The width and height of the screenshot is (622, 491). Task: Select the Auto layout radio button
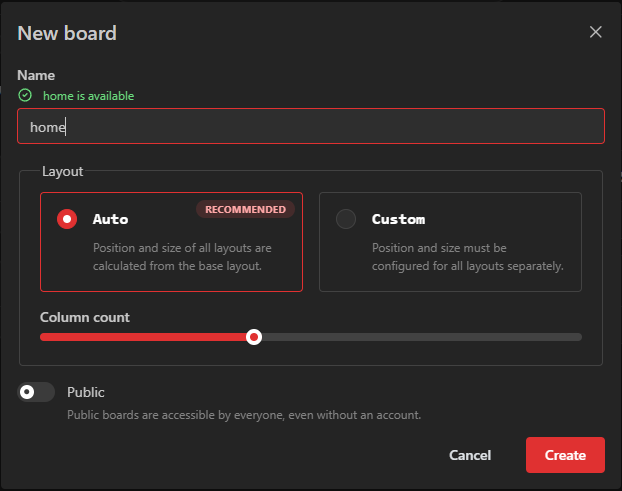click(67, 219)
